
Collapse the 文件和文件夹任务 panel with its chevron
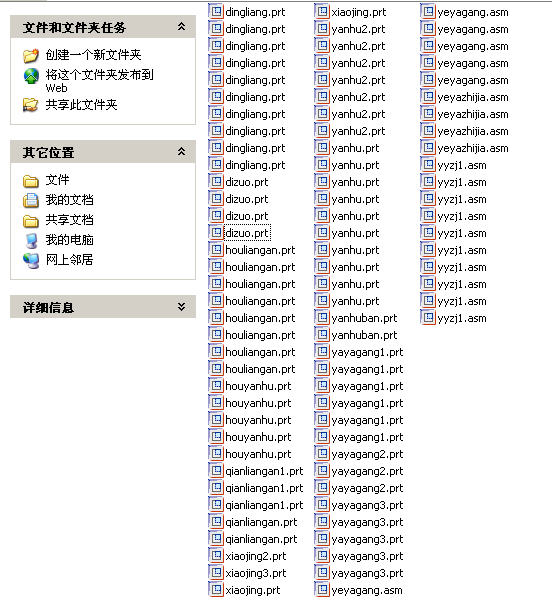pyautogui.click(x=181, y=27)
